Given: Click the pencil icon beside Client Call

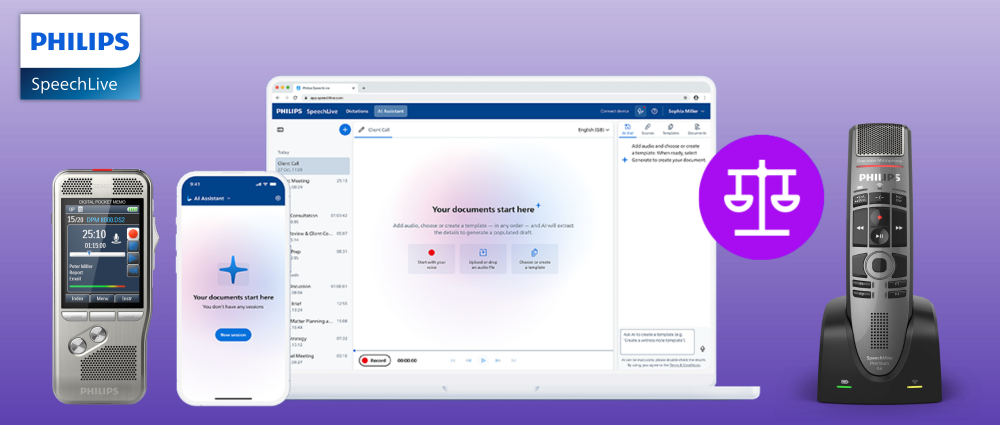Looking at the screenshot, I should (x=361, y=130).
